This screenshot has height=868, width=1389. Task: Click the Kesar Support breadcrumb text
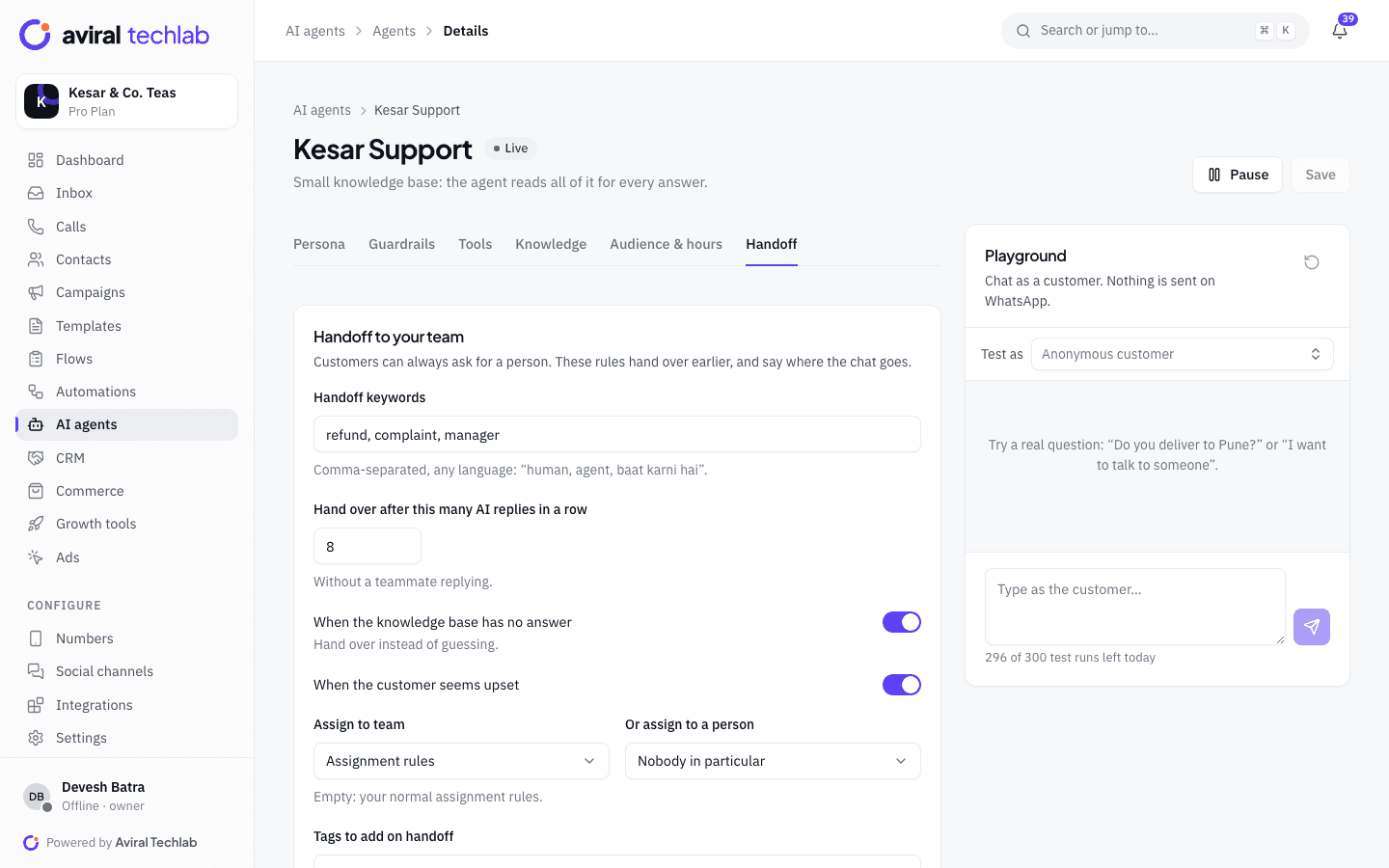click(417, 110)
